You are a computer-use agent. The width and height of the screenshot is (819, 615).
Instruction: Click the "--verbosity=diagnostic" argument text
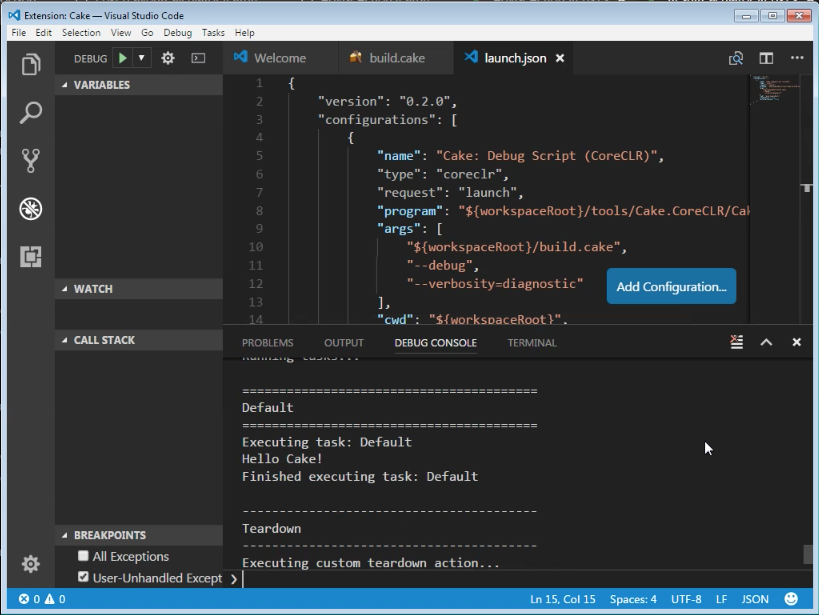(495, 284)
